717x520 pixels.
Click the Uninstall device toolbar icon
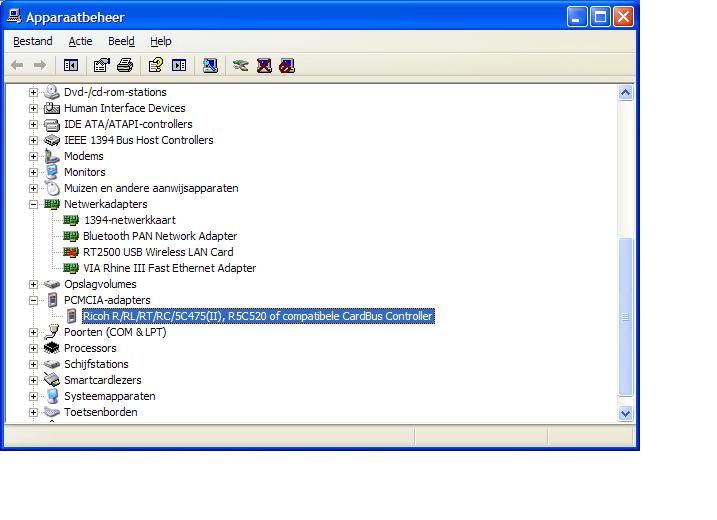click(264, 66)
